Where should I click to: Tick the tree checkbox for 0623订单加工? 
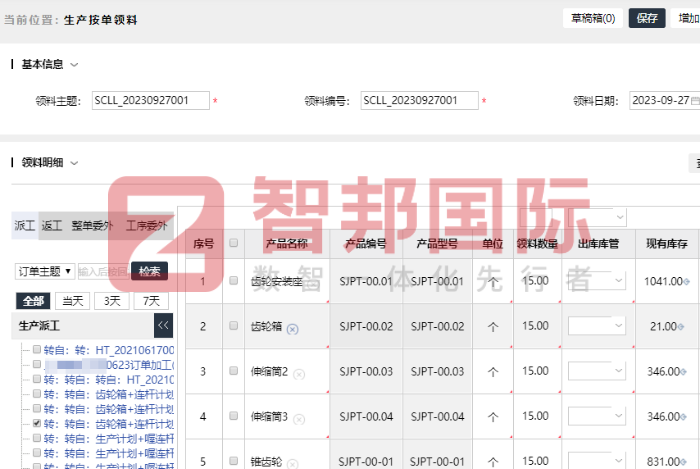click(37, 364)
